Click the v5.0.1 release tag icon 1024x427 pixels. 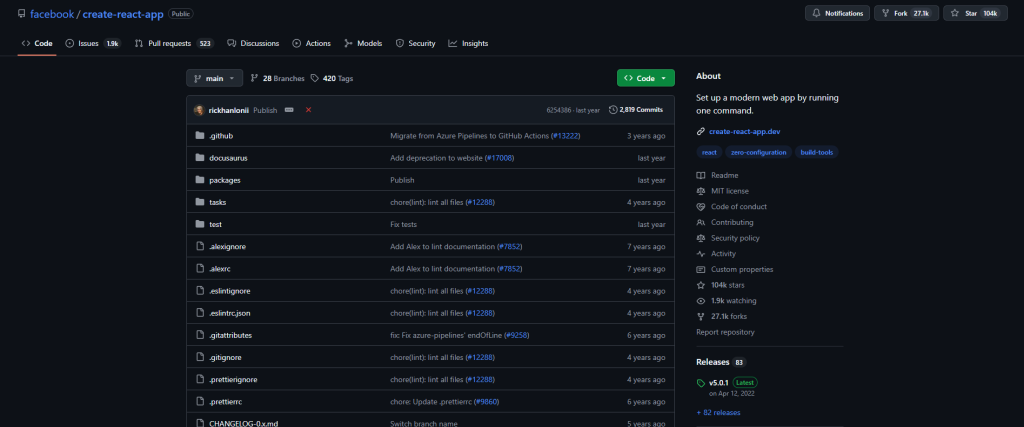coord(701,383)
